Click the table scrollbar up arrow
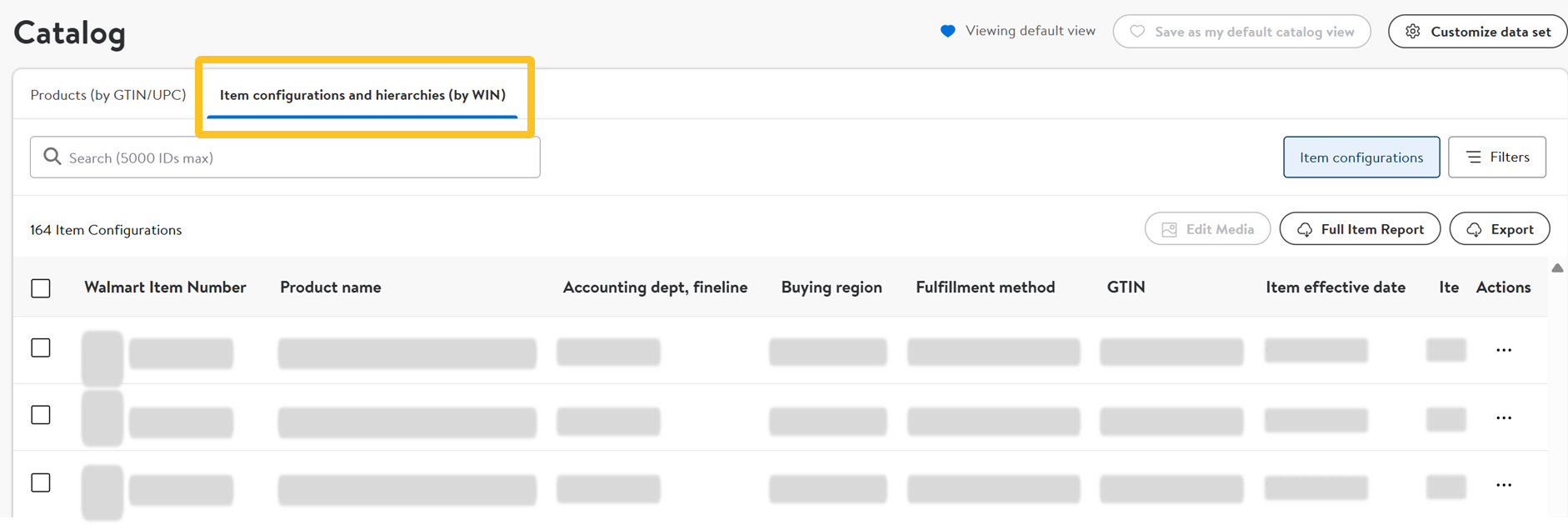The width and height of the screenshot is (1568, 525). tap(1557, 268)
